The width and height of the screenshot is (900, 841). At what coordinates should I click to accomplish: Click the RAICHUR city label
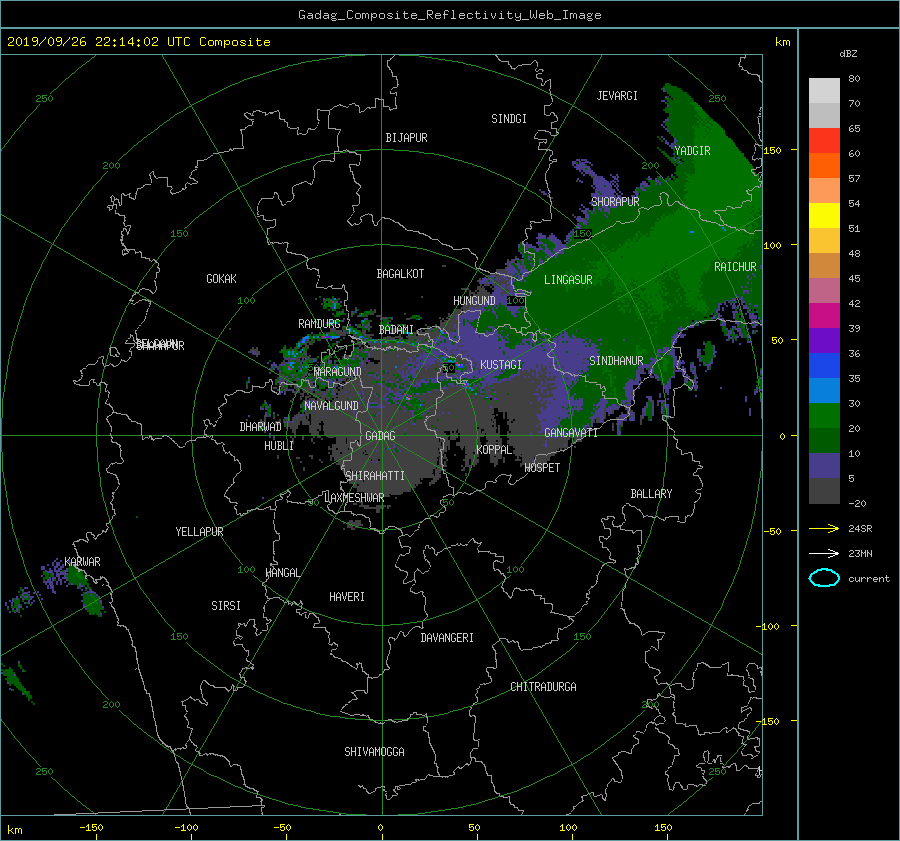(735, 267)
